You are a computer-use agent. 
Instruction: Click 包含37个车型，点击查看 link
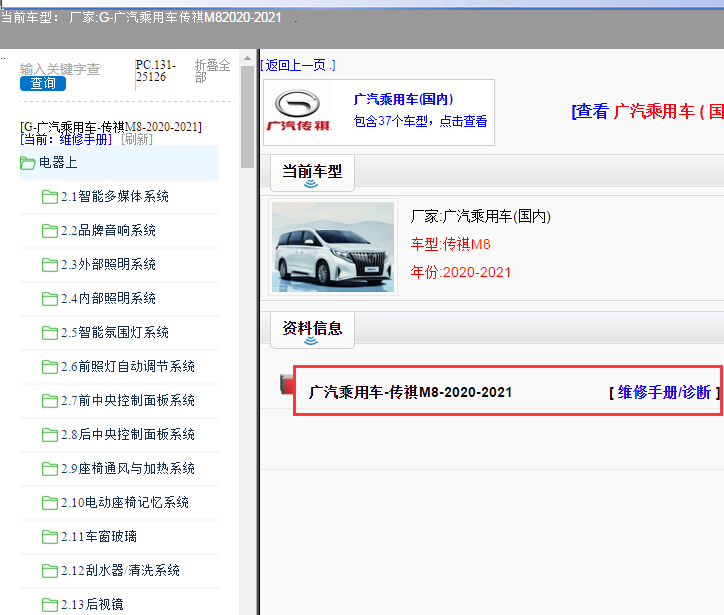point(421,121)
